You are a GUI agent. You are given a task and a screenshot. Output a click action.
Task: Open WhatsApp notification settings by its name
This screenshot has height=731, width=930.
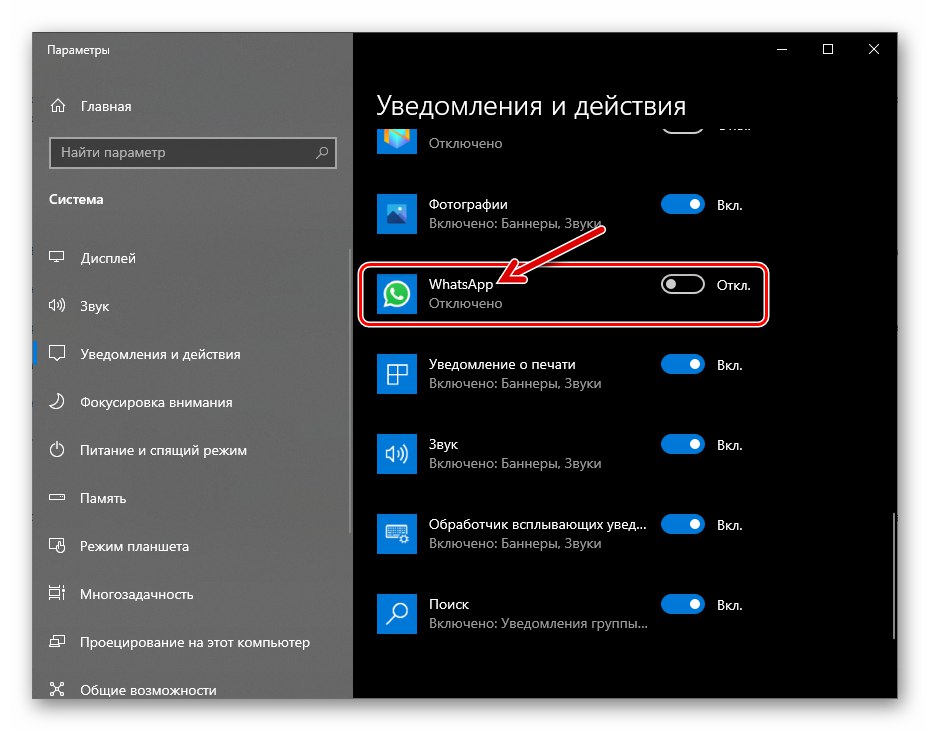pos(461,284)
